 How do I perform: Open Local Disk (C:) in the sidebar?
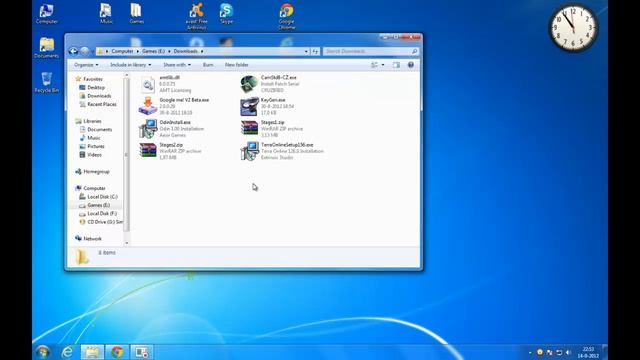coord(102,197)
